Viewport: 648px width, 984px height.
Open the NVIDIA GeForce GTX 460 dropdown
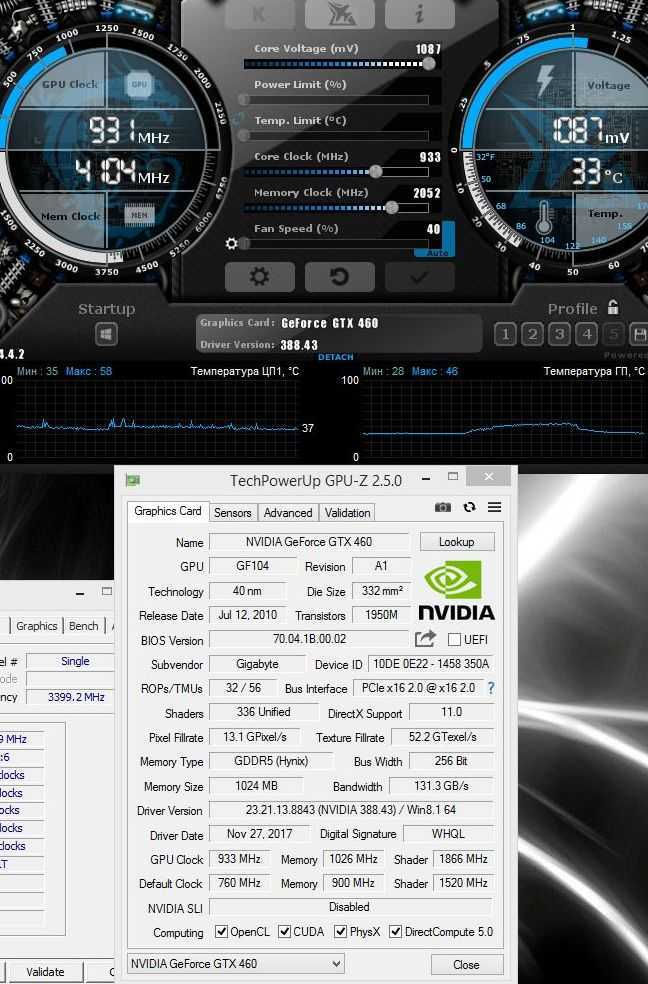235,963
